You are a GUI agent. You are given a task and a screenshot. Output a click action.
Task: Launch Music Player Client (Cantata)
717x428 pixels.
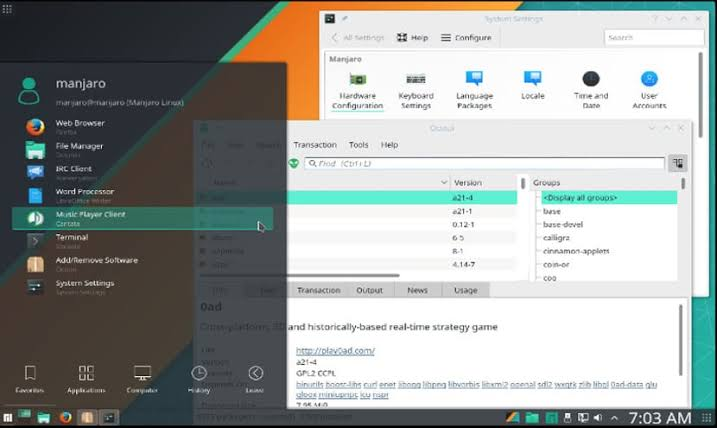tap(143, 218)
